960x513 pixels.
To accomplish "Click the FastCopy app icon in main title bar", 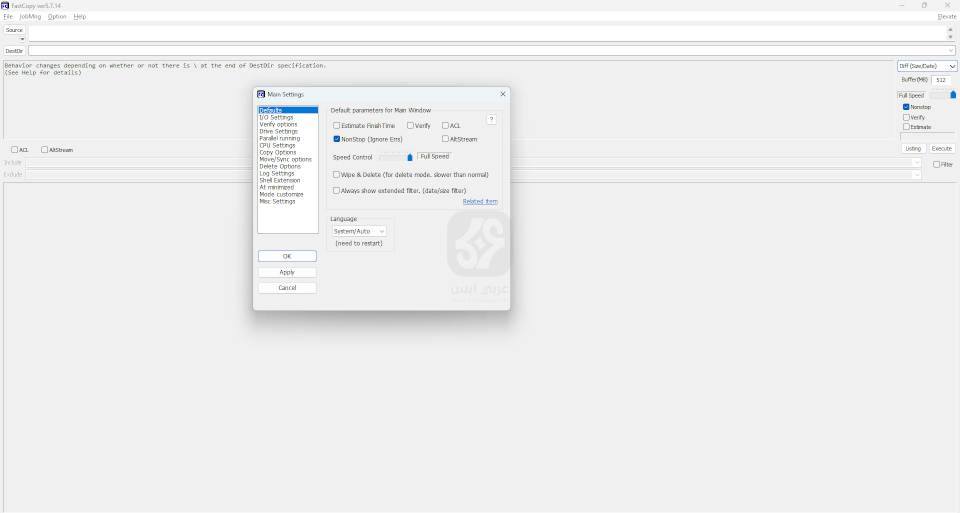I will [x=5, y=6].
